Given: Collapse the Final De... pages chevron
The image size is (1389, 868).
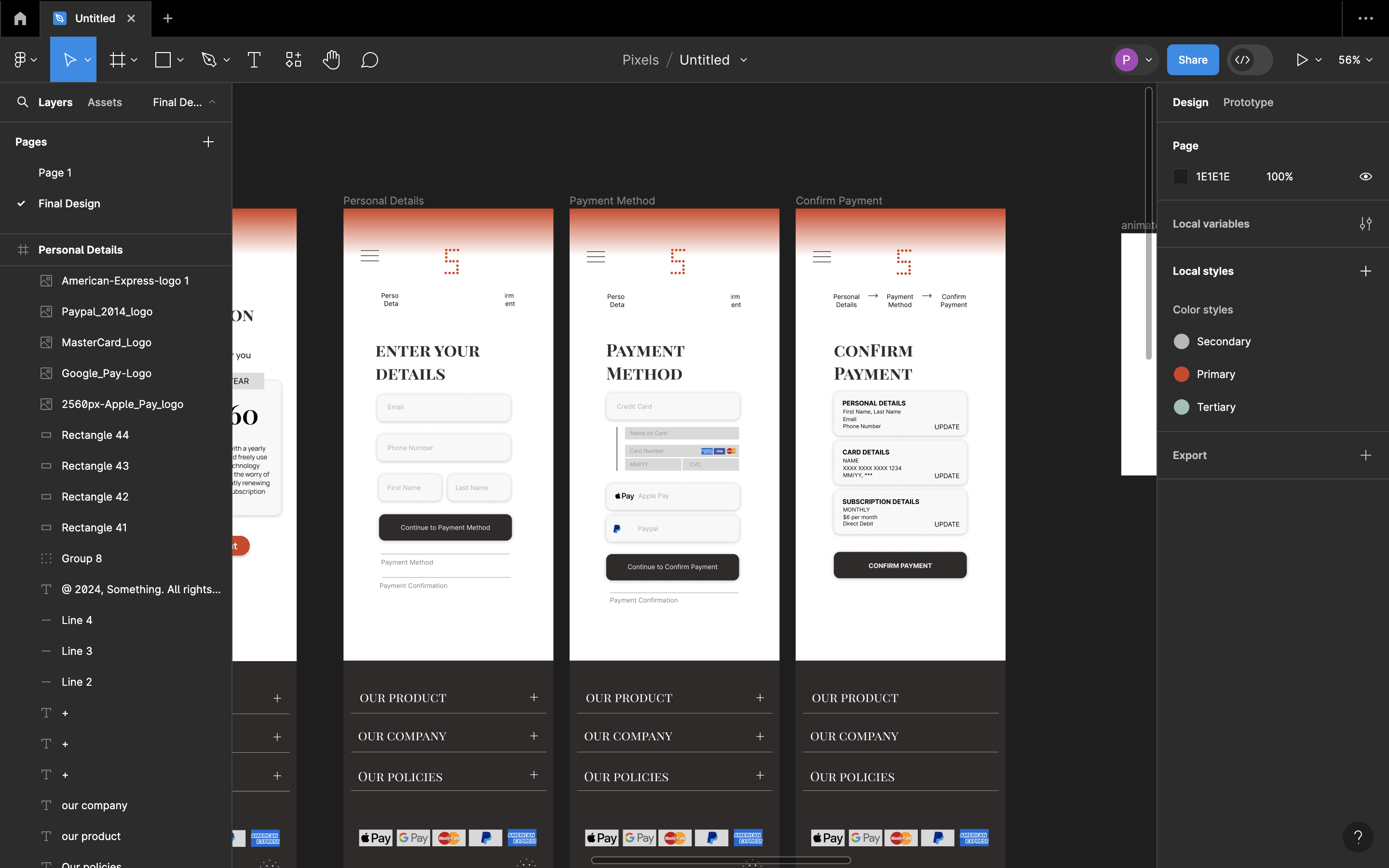Looking at the screenshot, I should (212, 102).
